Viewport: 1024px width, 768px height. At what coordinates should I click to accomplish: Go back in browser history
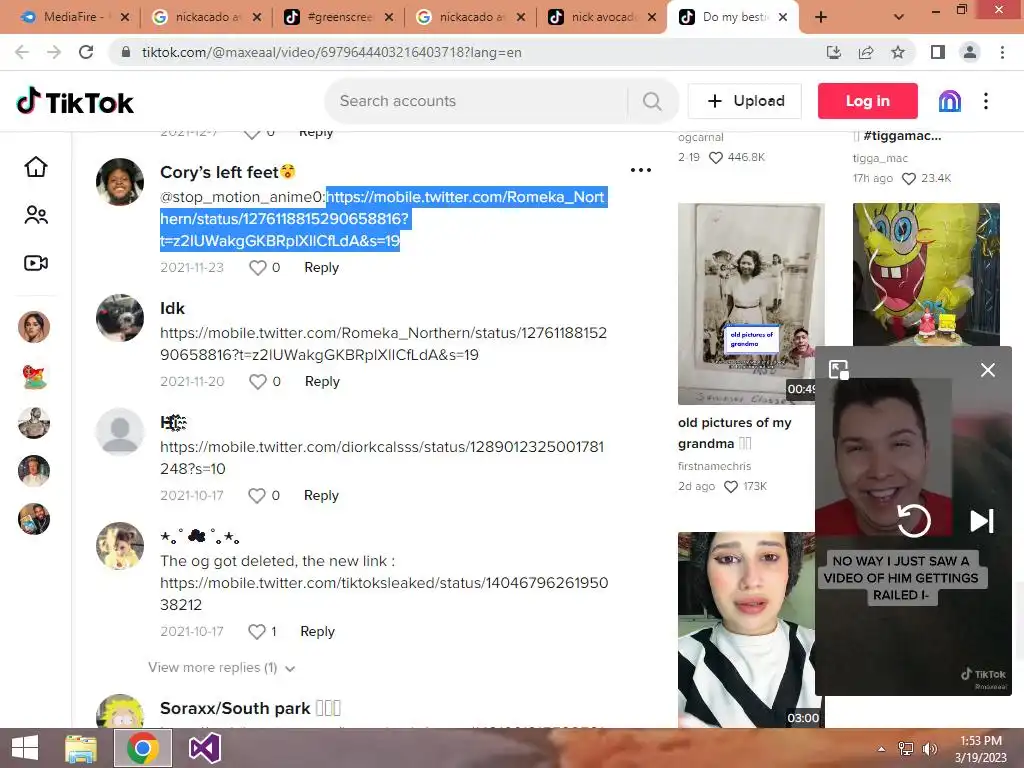coord(22,52)
